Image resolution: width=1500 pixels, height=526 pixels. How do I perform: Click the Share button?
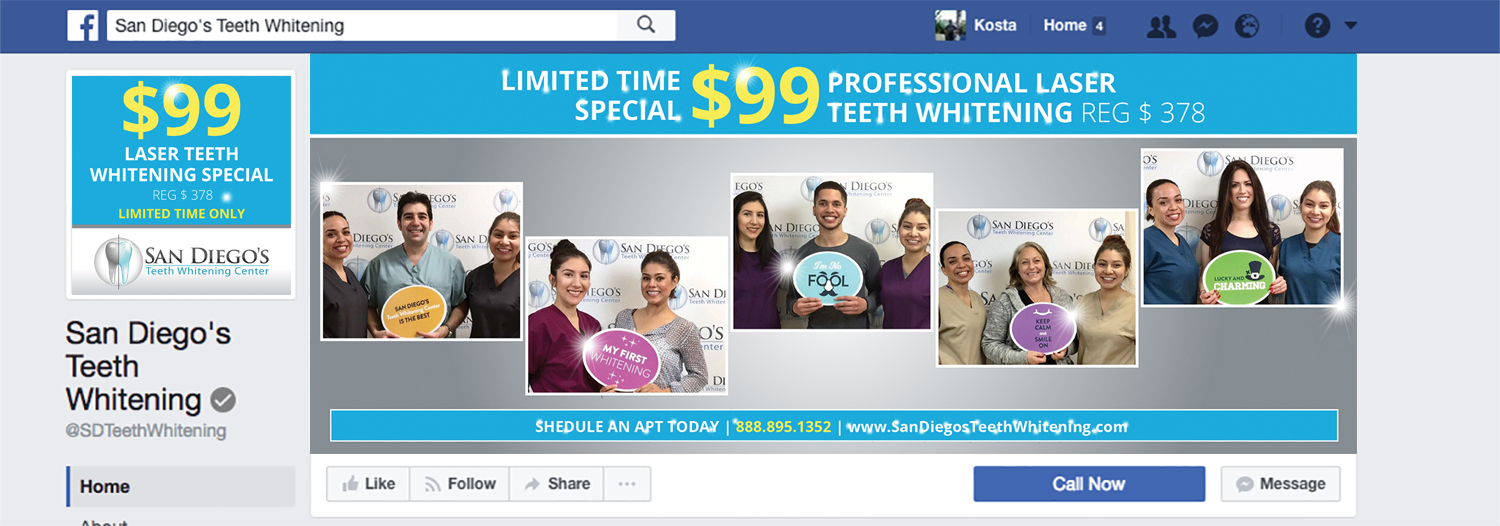click(557, 484)
